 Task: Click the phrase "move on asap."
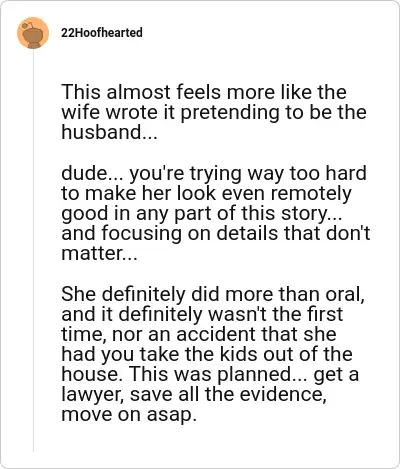[x=129, y=415]
